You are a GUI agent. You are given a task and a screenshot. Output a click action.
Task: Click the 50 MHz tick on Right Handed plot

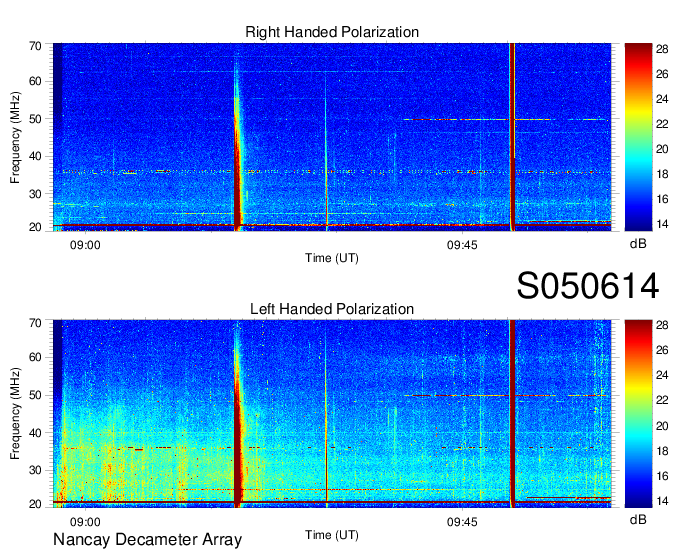pyautogui.click(x=35, y=119)
